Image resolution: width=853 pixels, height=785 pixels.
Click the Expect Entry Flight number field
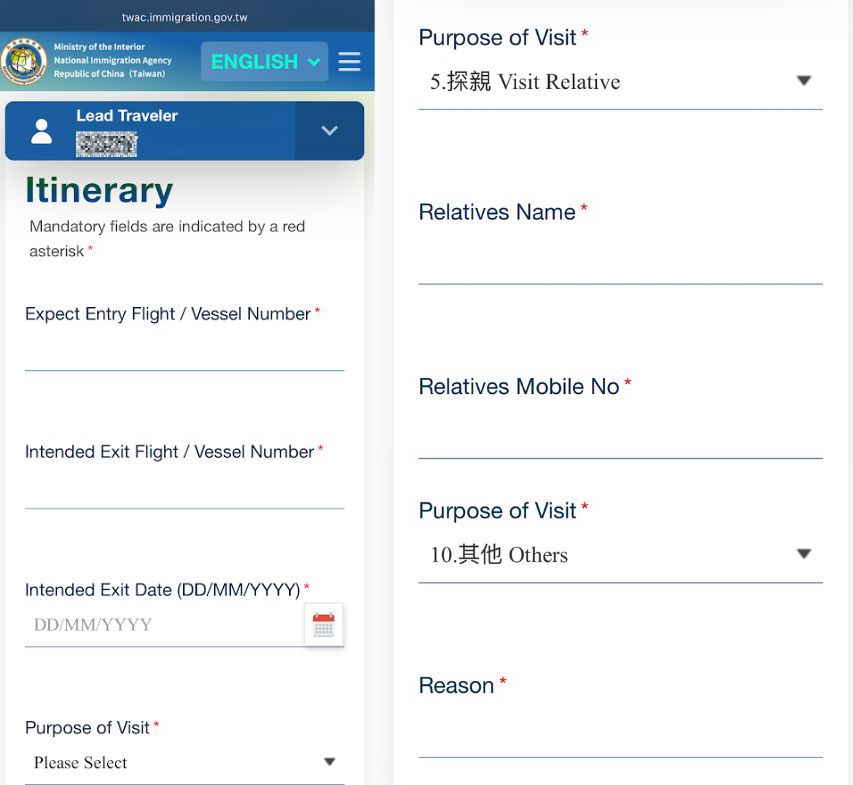[184, 353]
